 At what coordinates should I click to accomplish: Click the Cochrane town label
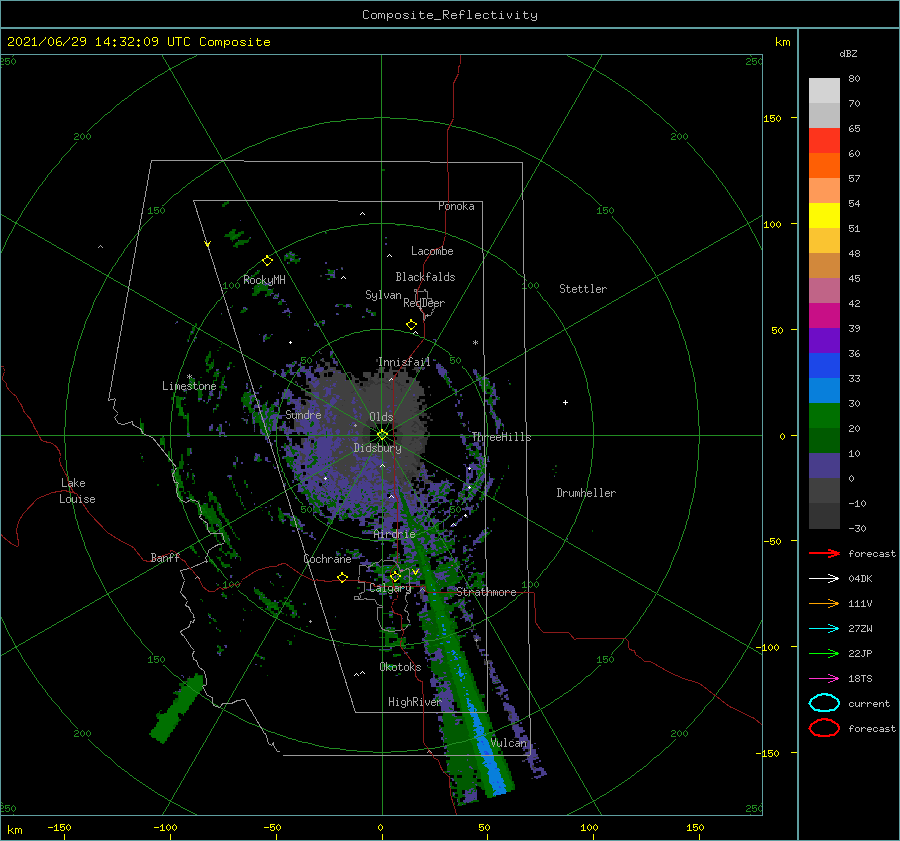pyautogui.click(x=327, y=559)
